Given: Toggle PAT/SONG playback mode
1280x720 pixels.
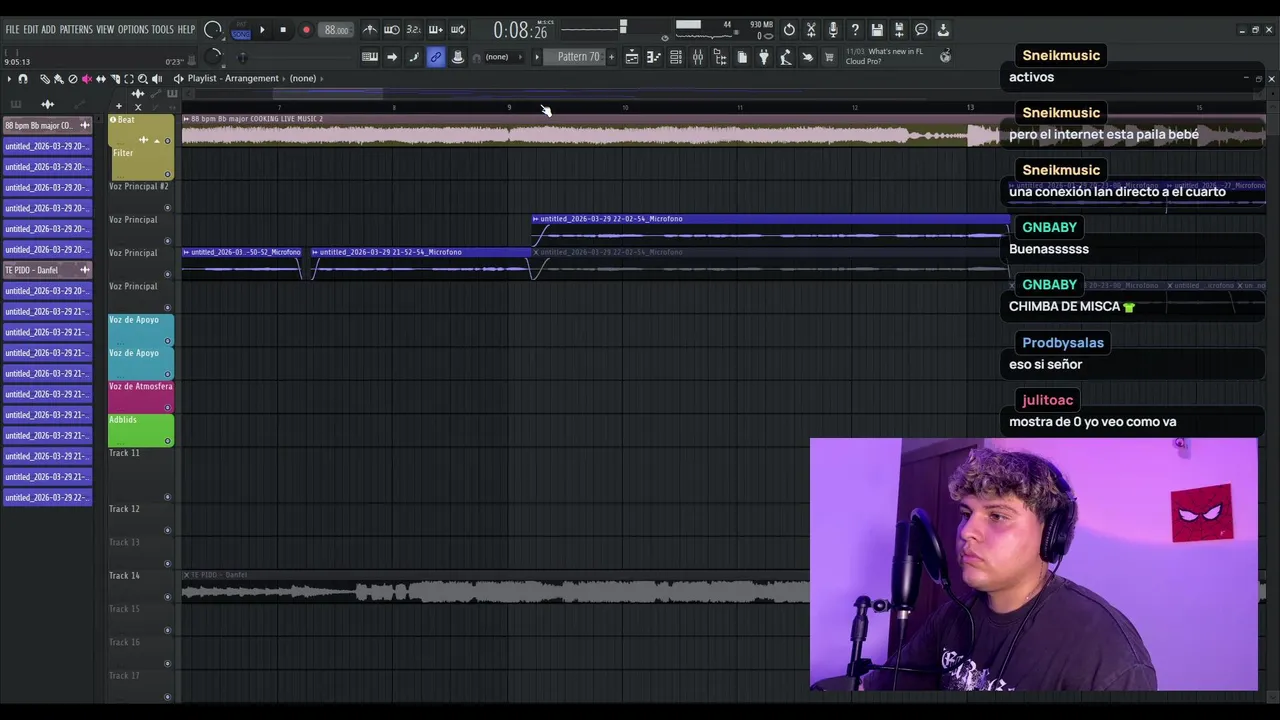Looking at the screenshot, I should (x=241, y=30).
